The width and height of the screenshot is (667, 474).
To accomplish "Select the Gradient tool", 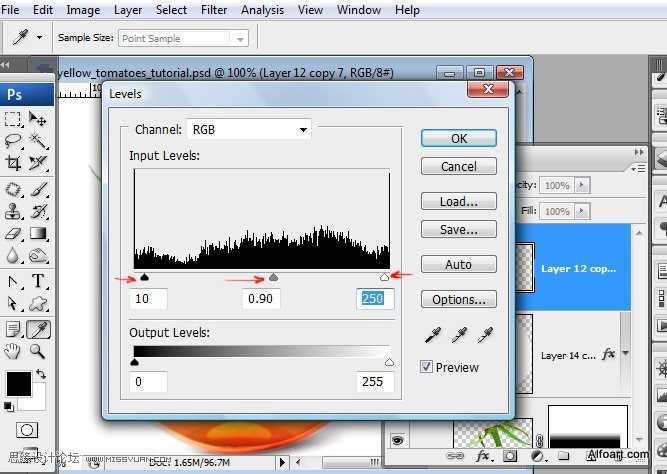I will click(38, 233).
